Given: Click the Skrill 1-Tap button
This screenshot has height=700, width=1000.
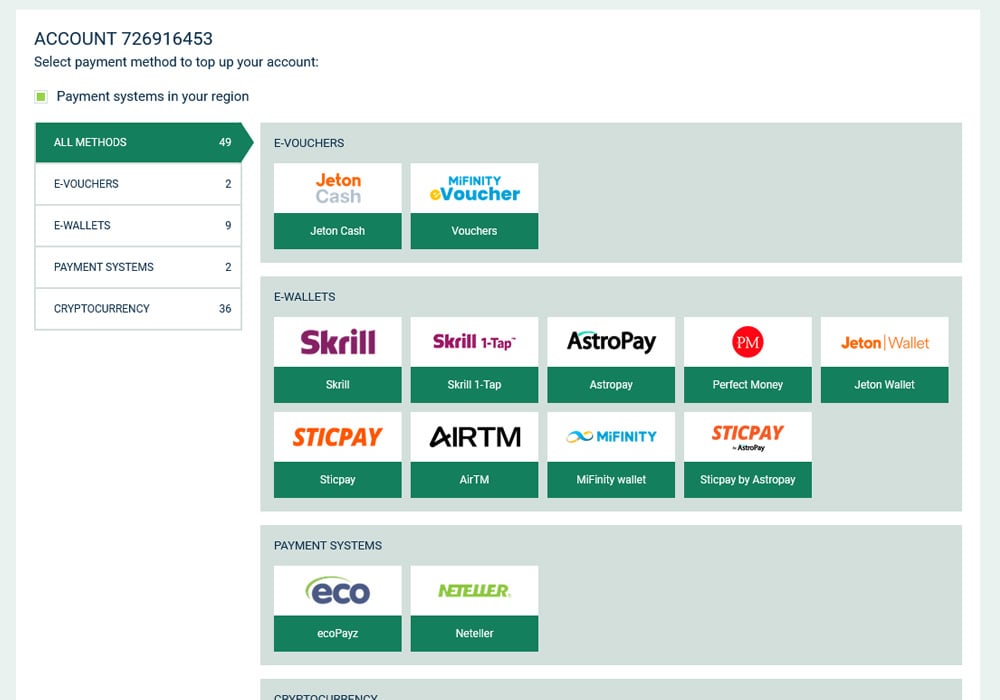Looking at the screenshot, I should [474, 384].
